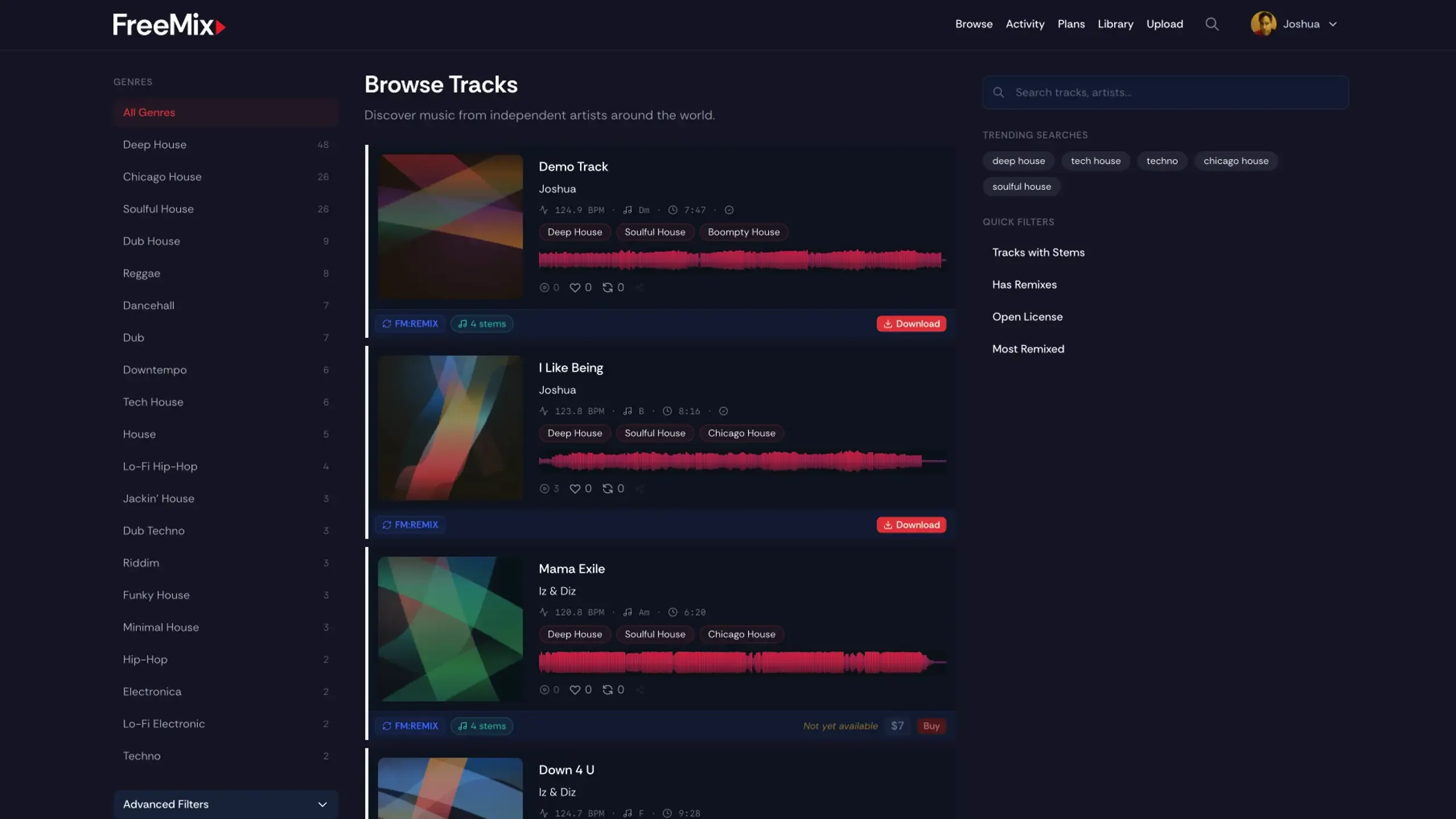Like the Mama Exile track
The height and width of the screenshot is (819, 1456).
point(575,689)
